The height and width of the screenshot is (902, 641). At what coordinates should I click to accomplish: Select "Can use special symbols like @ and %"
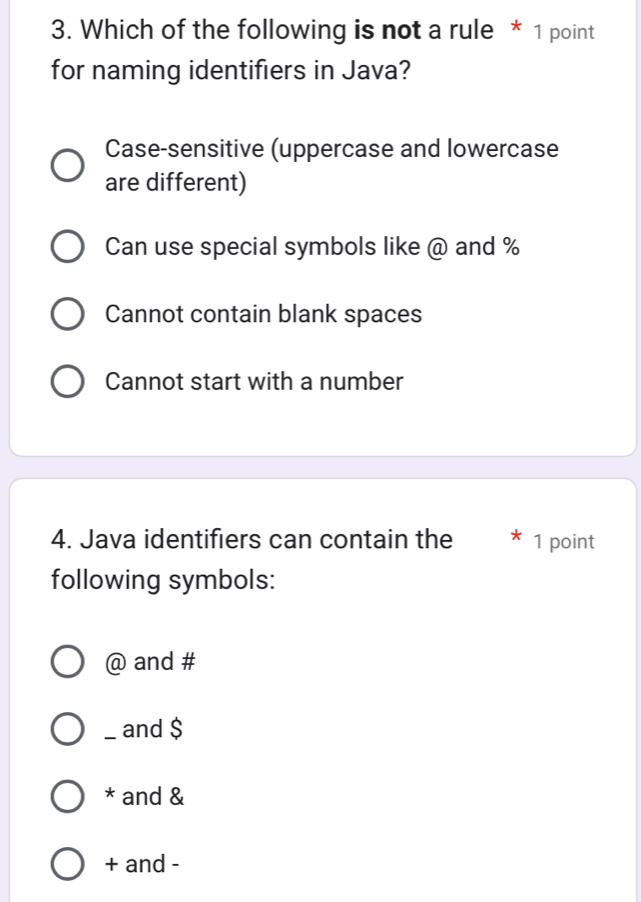click(x=66, y=246)
